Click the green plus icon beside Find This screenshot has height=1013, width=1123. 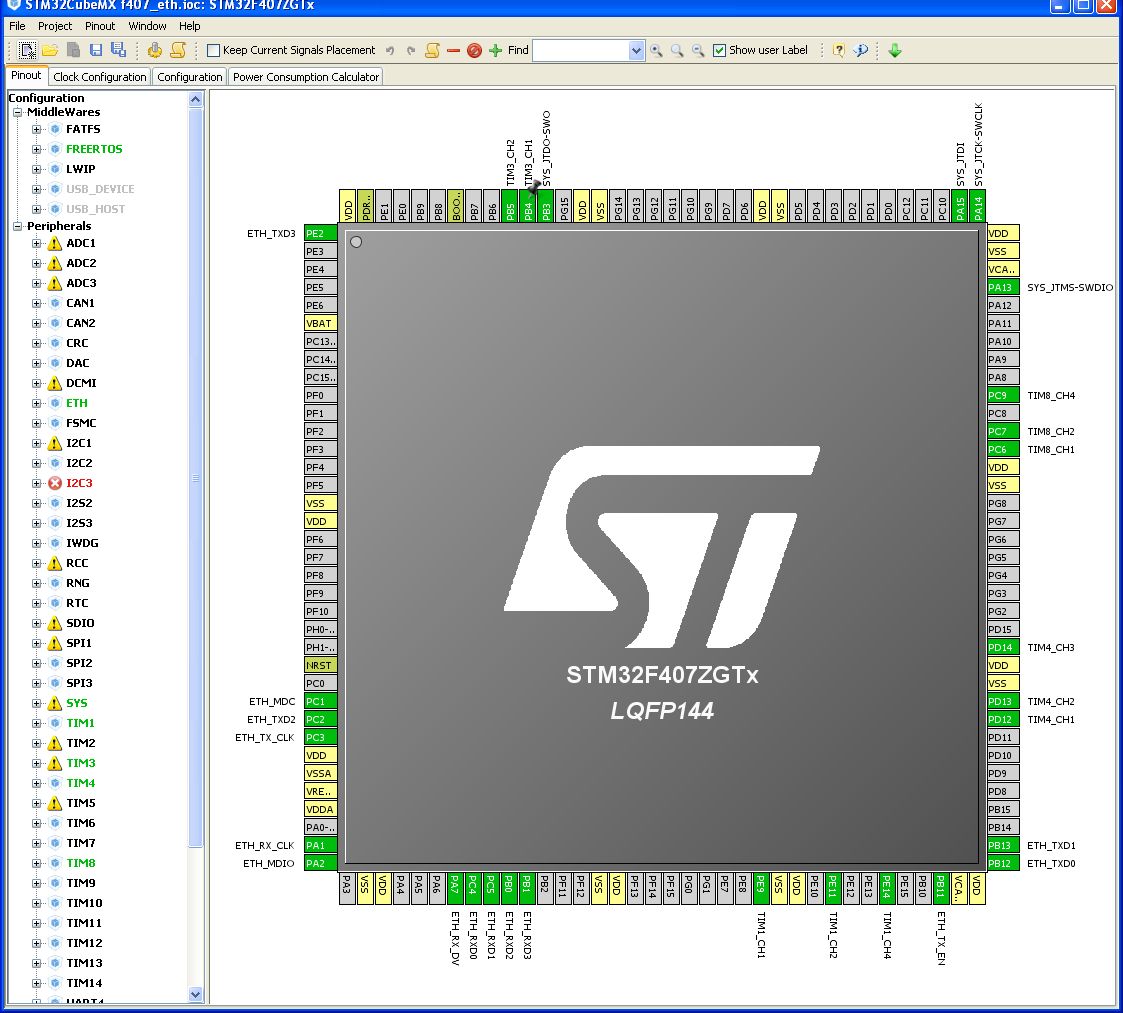(495, 50)
